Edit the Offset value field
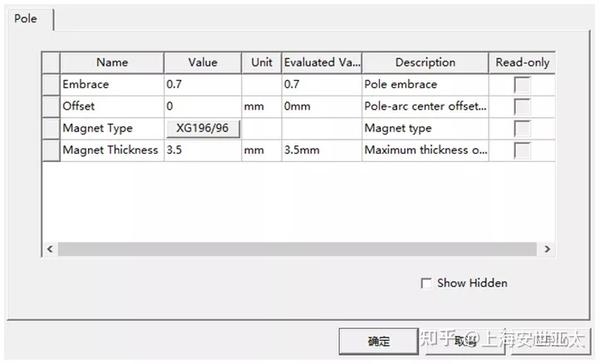This screenshot has height=364, width=600. [x=203, y=106]
